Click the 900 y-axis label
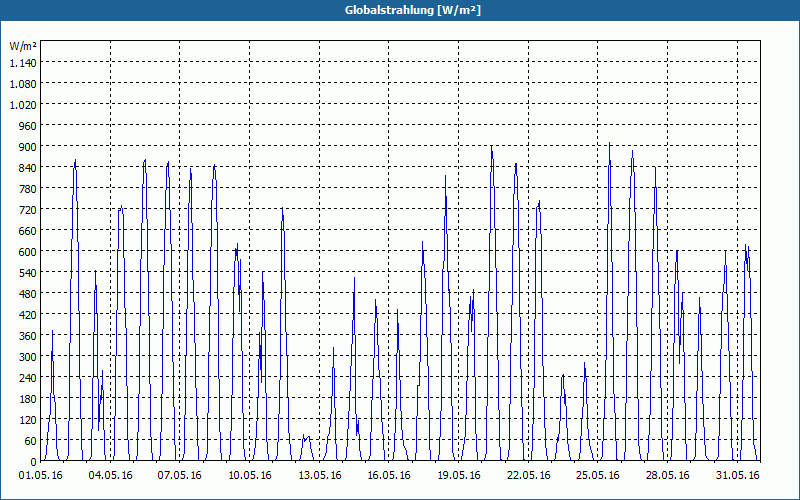The image size is (800, 500). click(28, 146)
